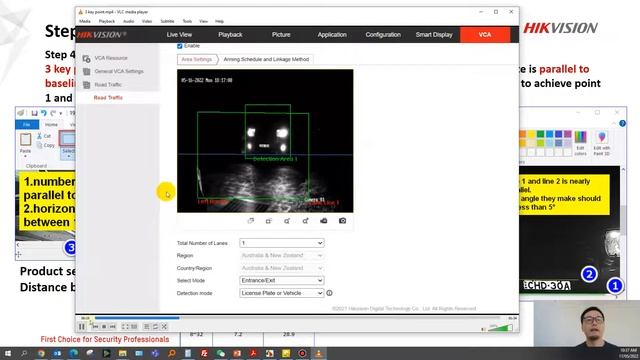
Task: Open the Country/Region dropdown
Action: click(282, 268)
